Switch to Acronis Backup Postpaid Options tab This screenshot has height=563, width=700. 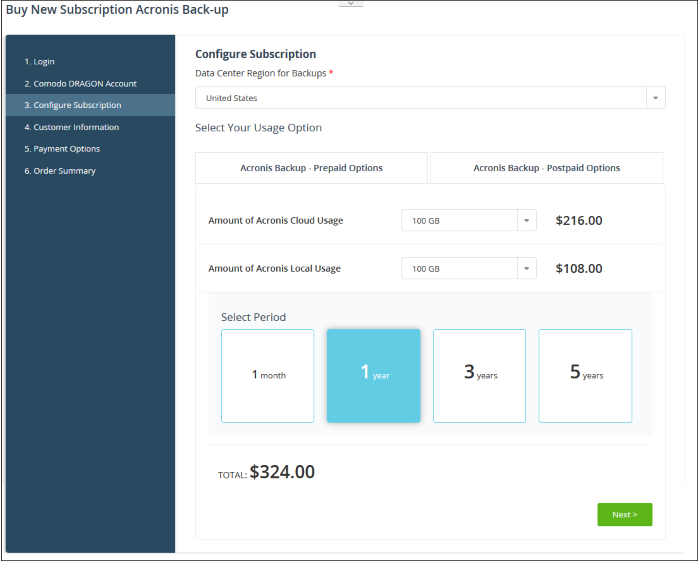point(546,168)
